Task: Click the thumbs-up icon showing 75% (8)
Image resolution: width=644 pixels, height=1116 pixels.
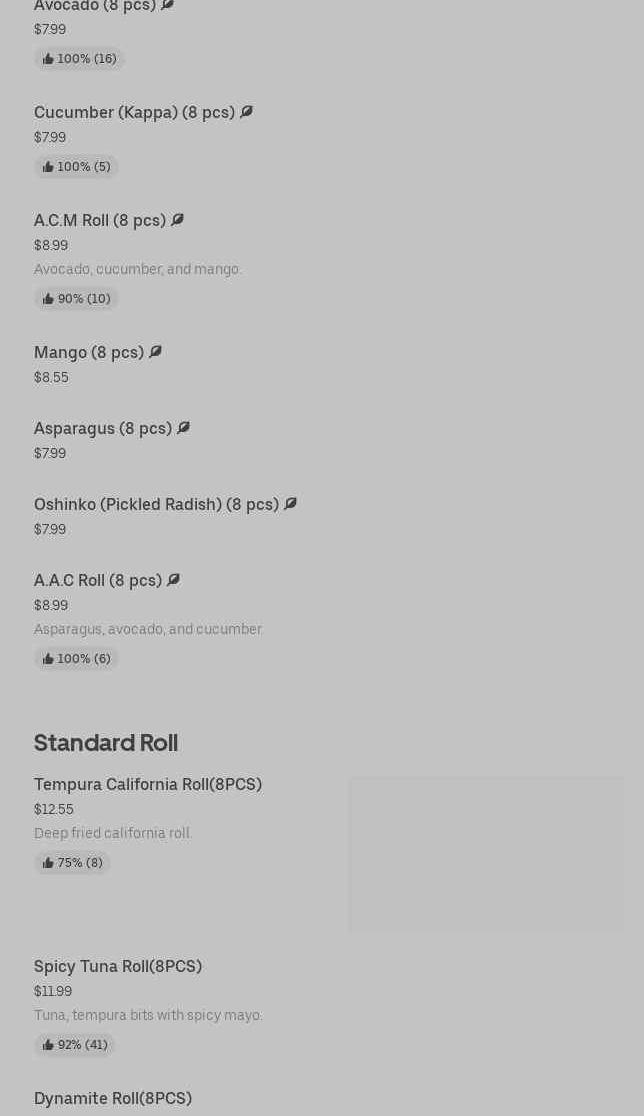Action: coord(48,863)
